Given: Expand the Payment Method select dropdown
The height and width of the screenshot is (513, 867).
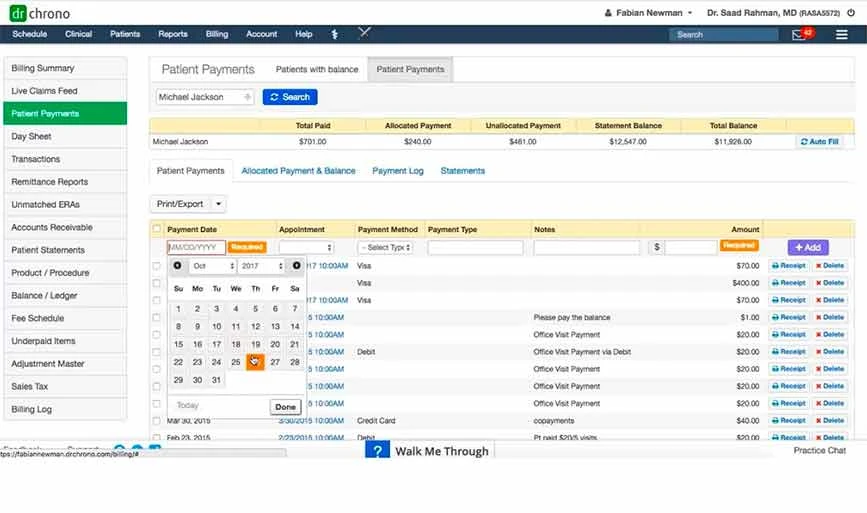Looking at the screenshot, I should point(385,247).
